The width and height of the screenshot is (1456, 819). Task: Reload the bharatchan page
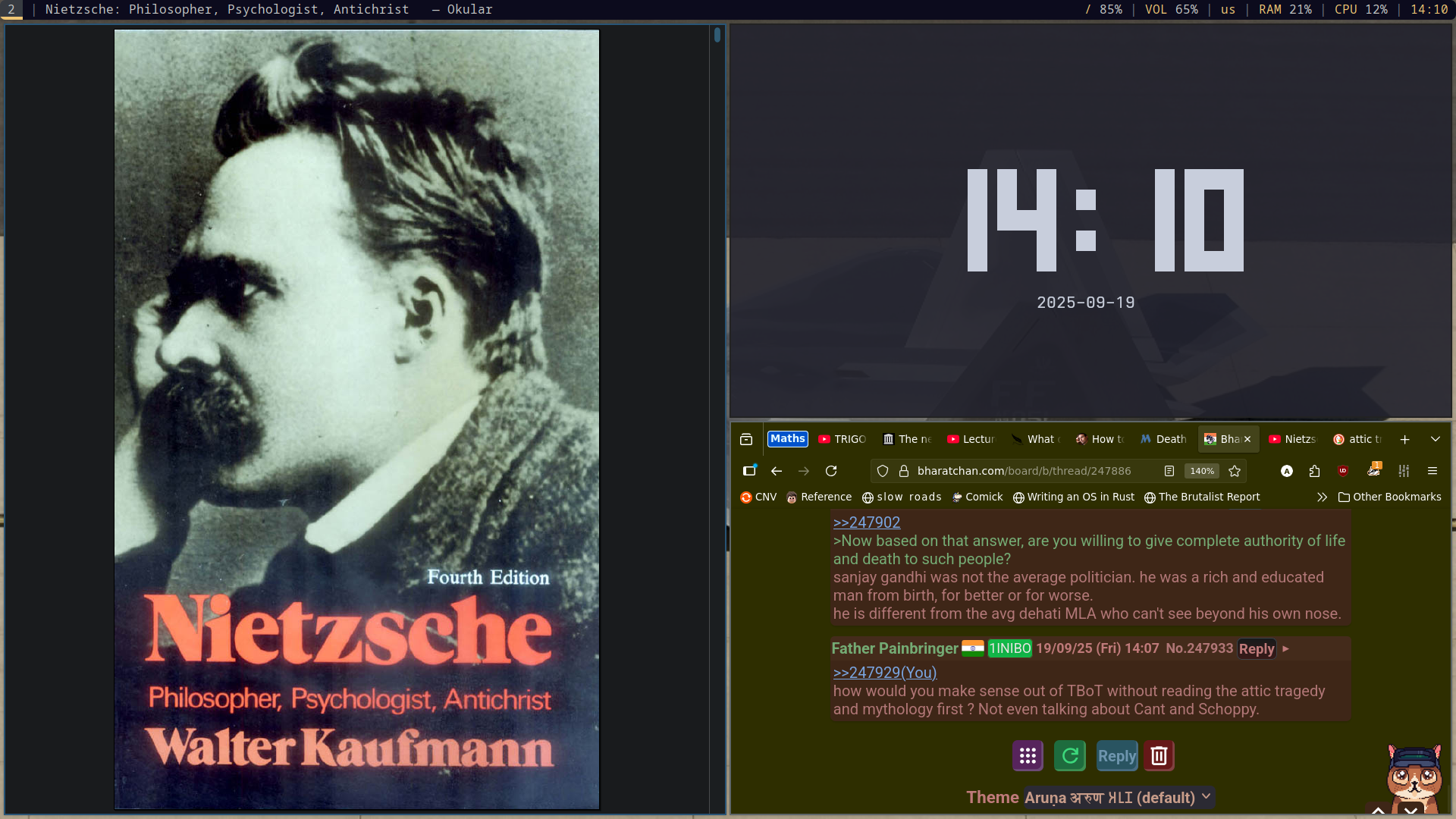[831, 471]
